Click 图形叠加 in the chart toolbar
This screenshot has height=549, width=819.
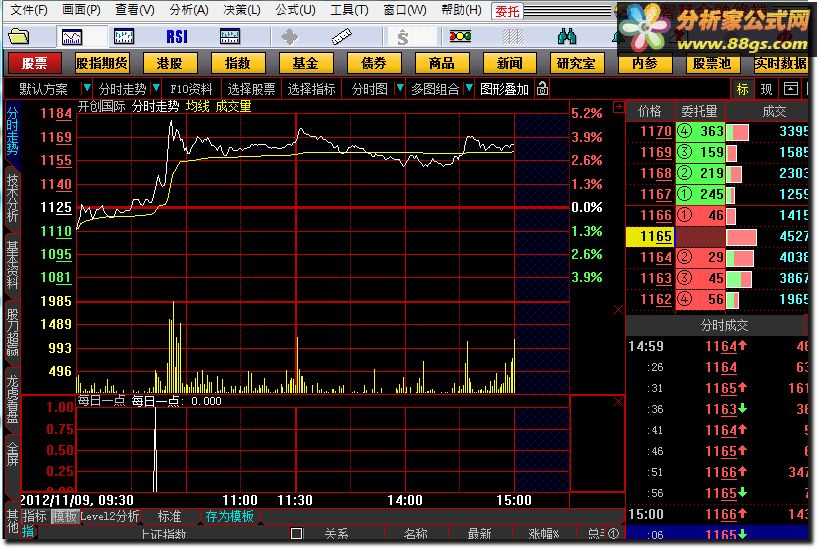coord(505,89)
